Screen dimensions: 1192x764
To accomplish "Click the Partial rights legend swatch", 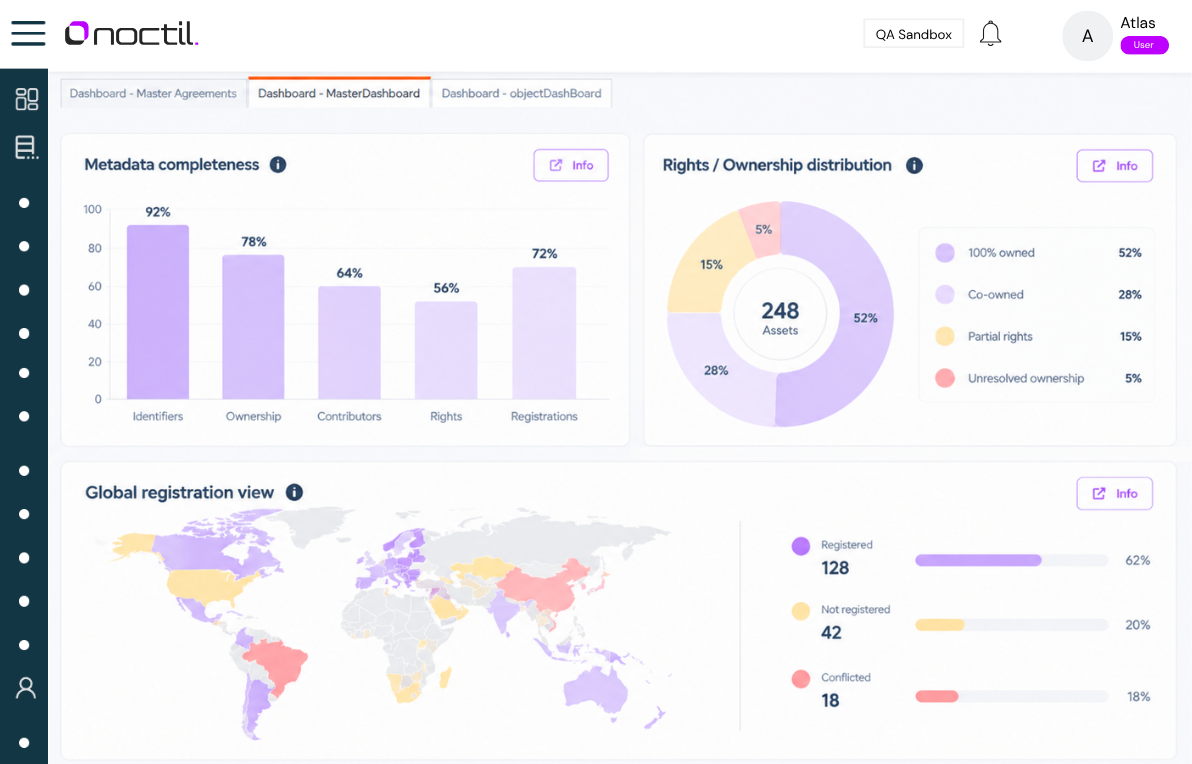I will (945, 337).
